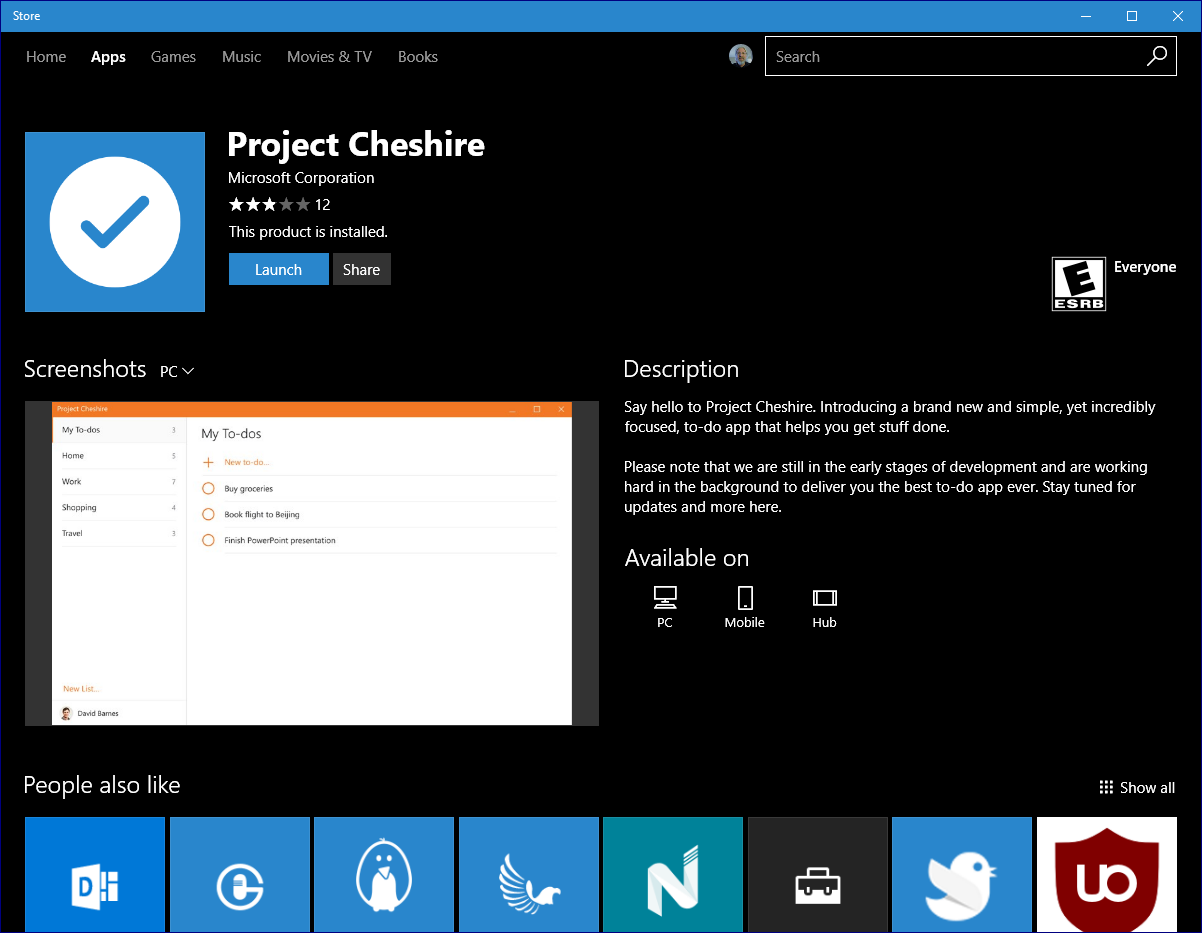Click the Project Cheshire checkmark app icon

tap(115, 222)
